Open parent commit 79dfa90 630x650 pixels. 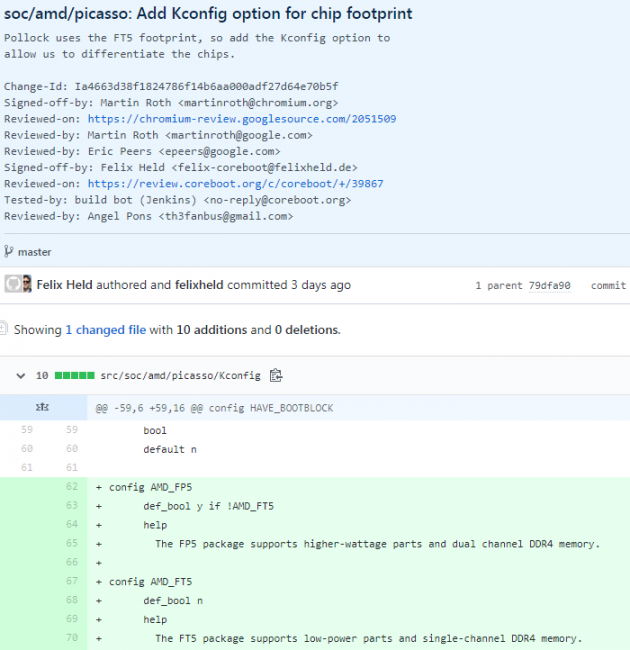pos(549,286)
